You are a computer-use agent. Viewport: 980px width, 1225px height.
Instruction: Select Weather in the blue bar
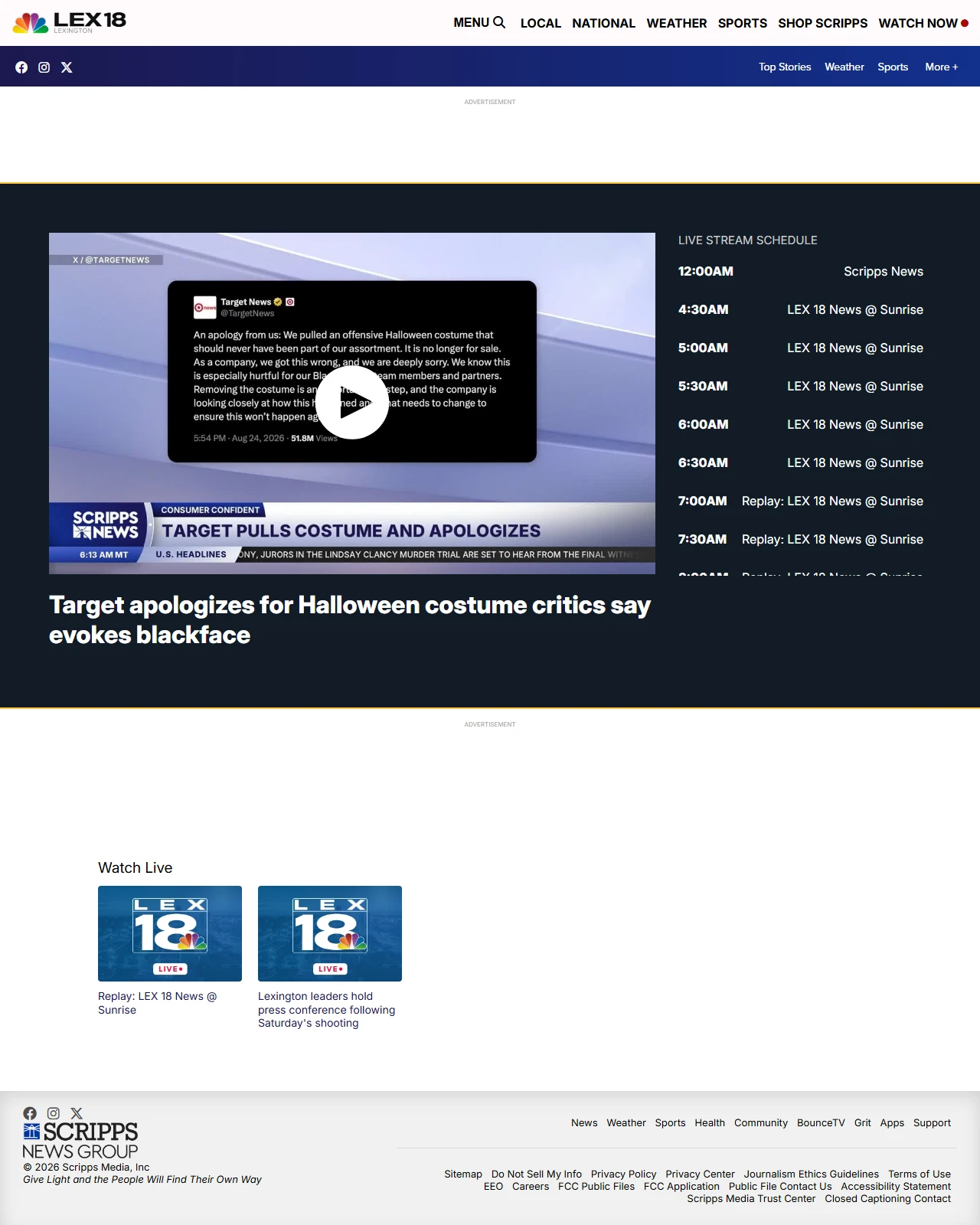tap(844, 67)
